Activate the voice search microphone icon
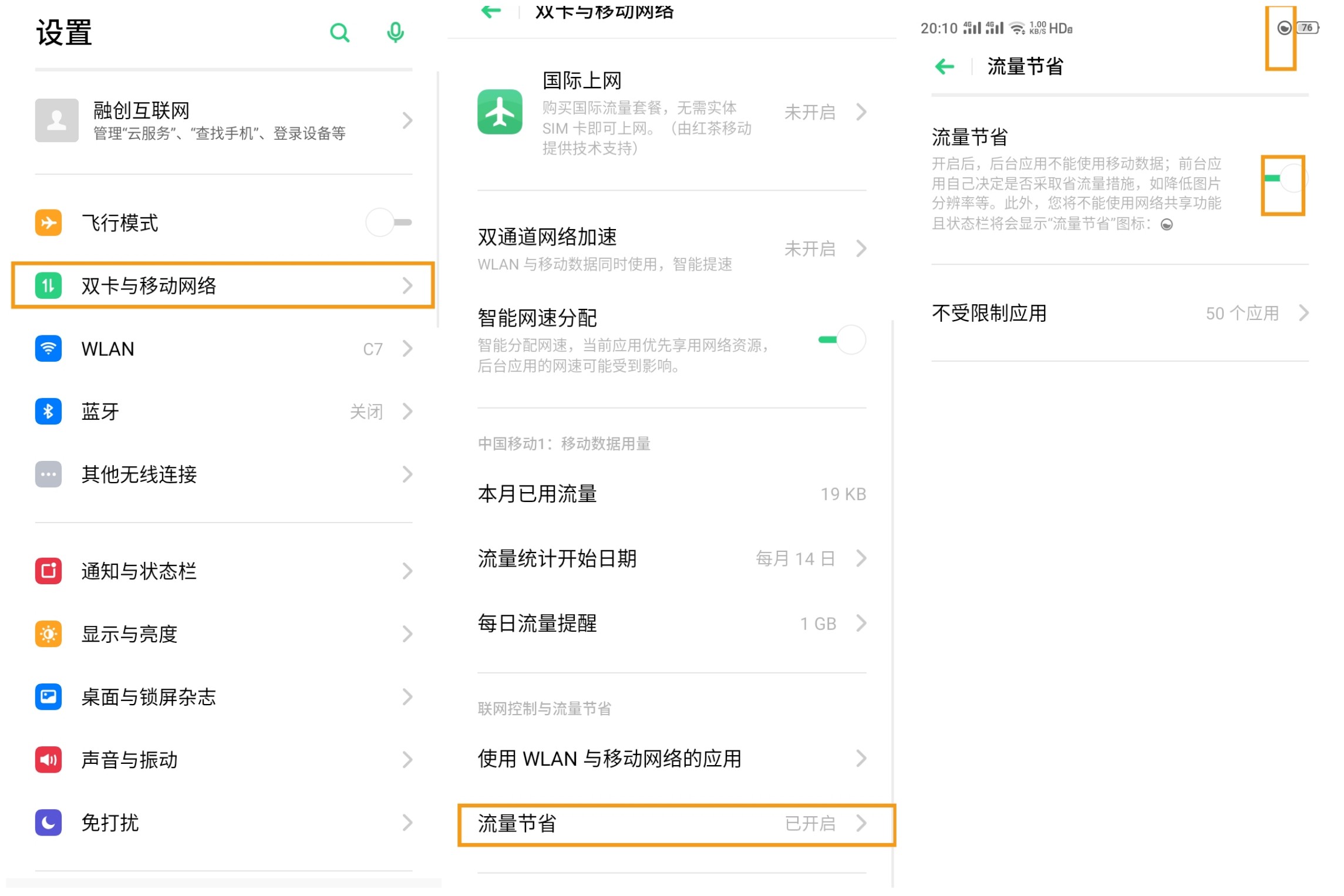Image resolution: width=1344 pixels, height=896 pixels. coord(395,33)
